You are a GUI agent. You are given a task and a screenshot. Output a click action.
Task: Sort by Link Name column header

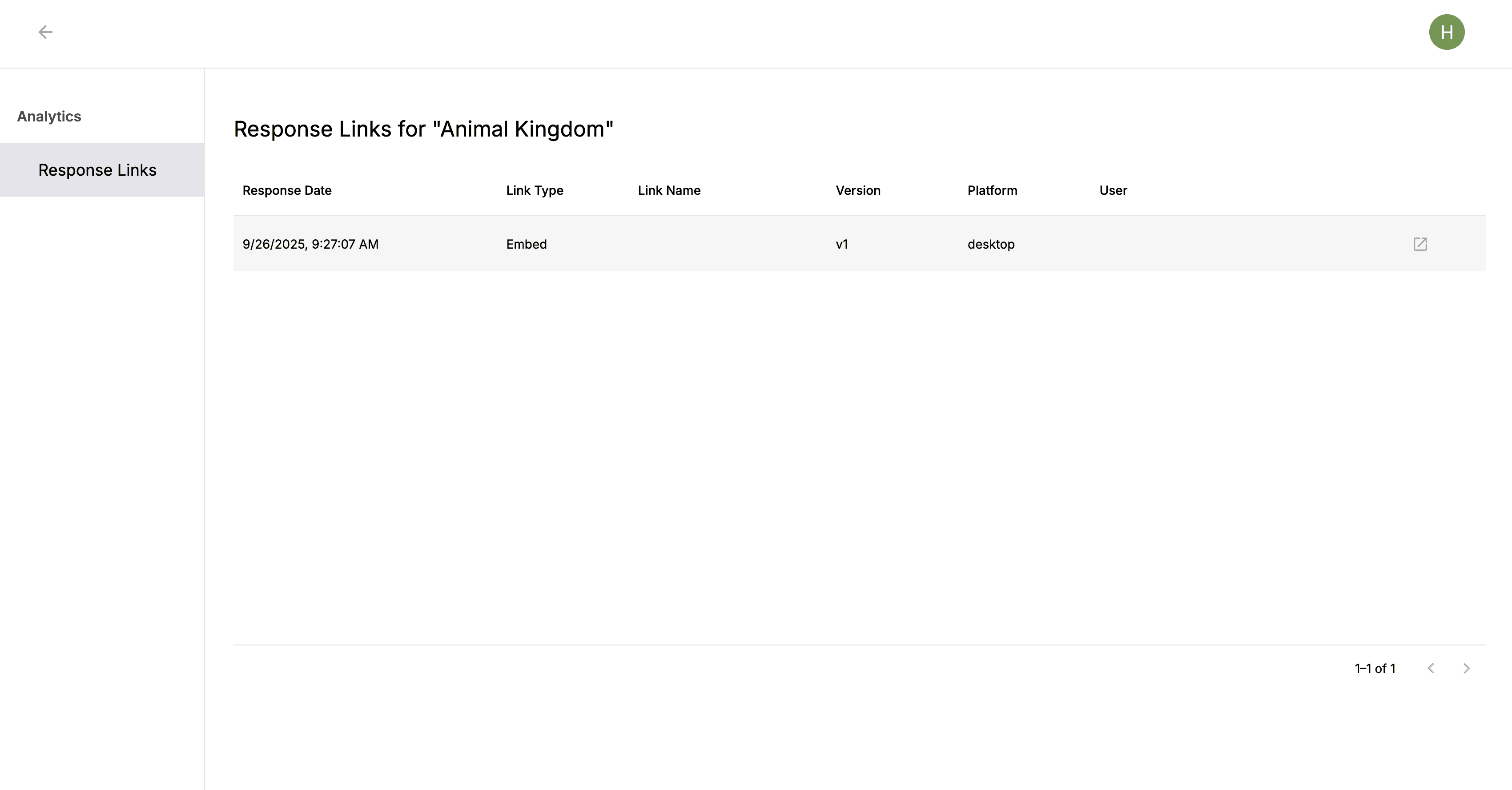click(x=669, y=190)
